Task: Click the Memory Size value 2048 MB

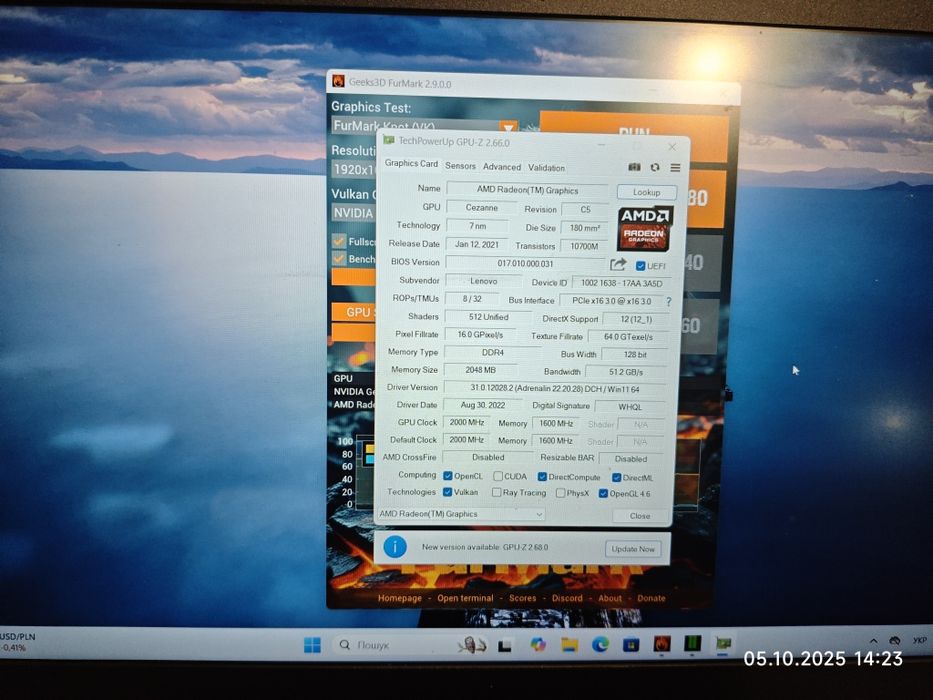Action: pyautogui.click(x=480, y=370)
